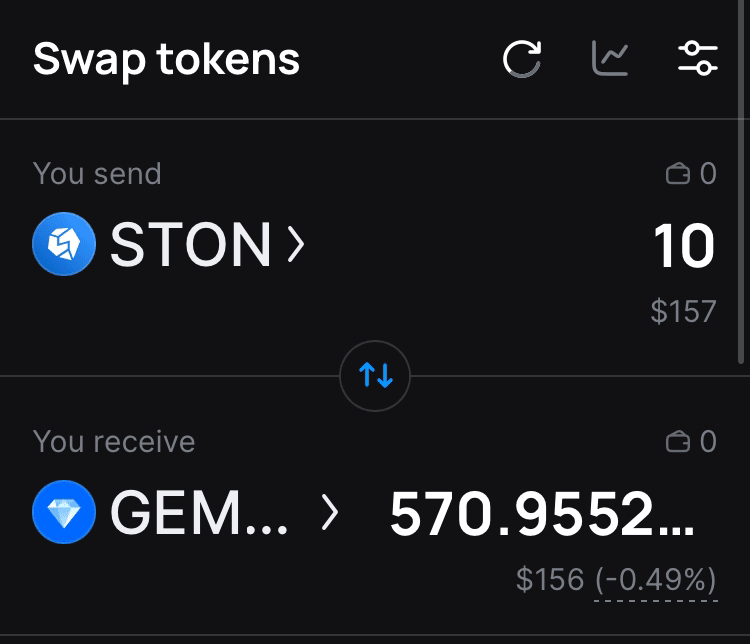750x644 pixels.
Task: Click the You send label
Action: [x=97, y=174]
